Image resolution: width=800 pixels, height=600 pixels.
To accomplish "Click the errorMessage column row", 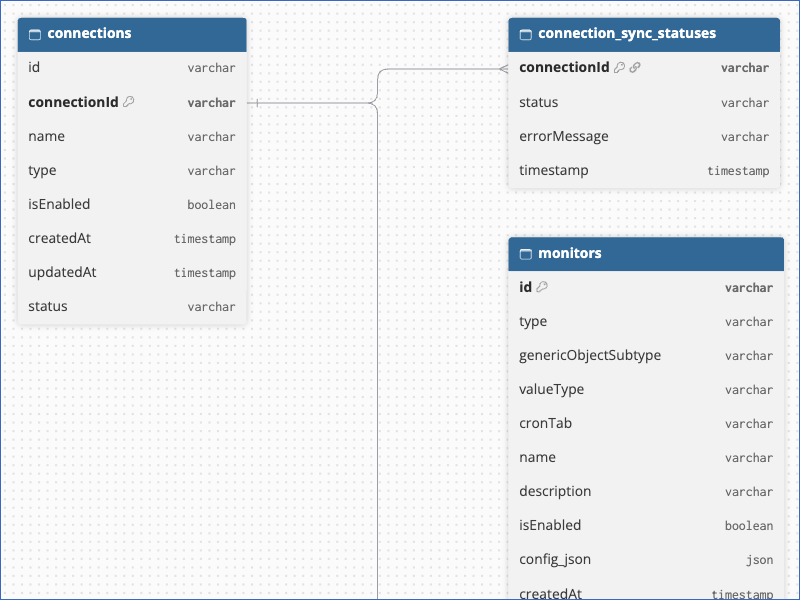I will point(644,136).
